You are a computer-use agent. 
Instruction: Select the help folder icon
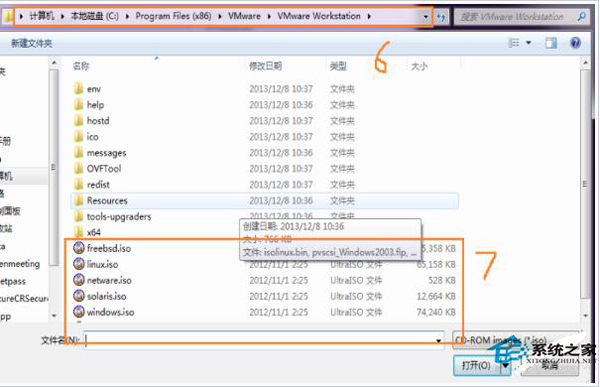tap(78, 105)
